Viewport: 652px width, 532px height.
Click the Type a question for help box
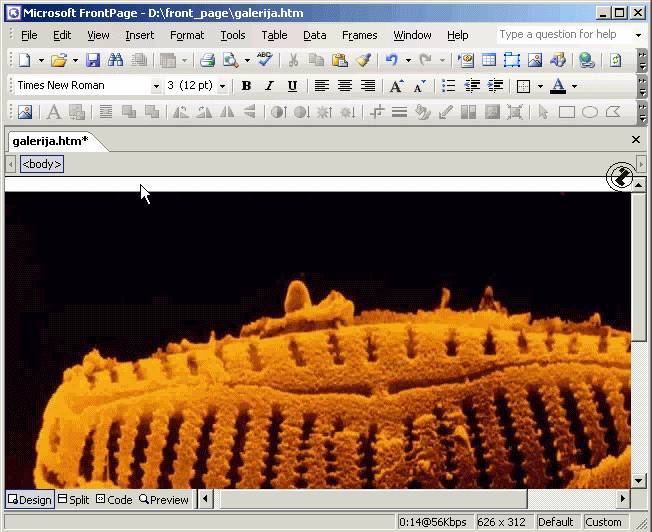tap(564, 34)
